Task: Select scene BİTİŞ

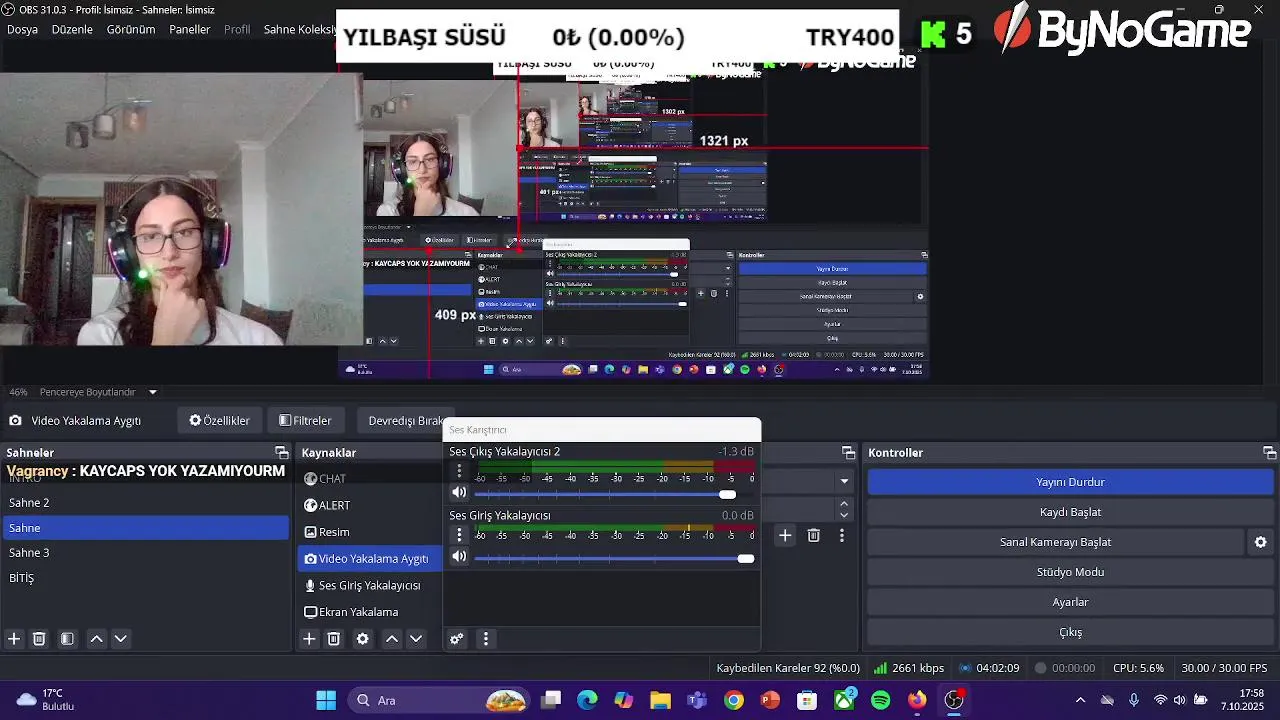Action: (145, 578)
